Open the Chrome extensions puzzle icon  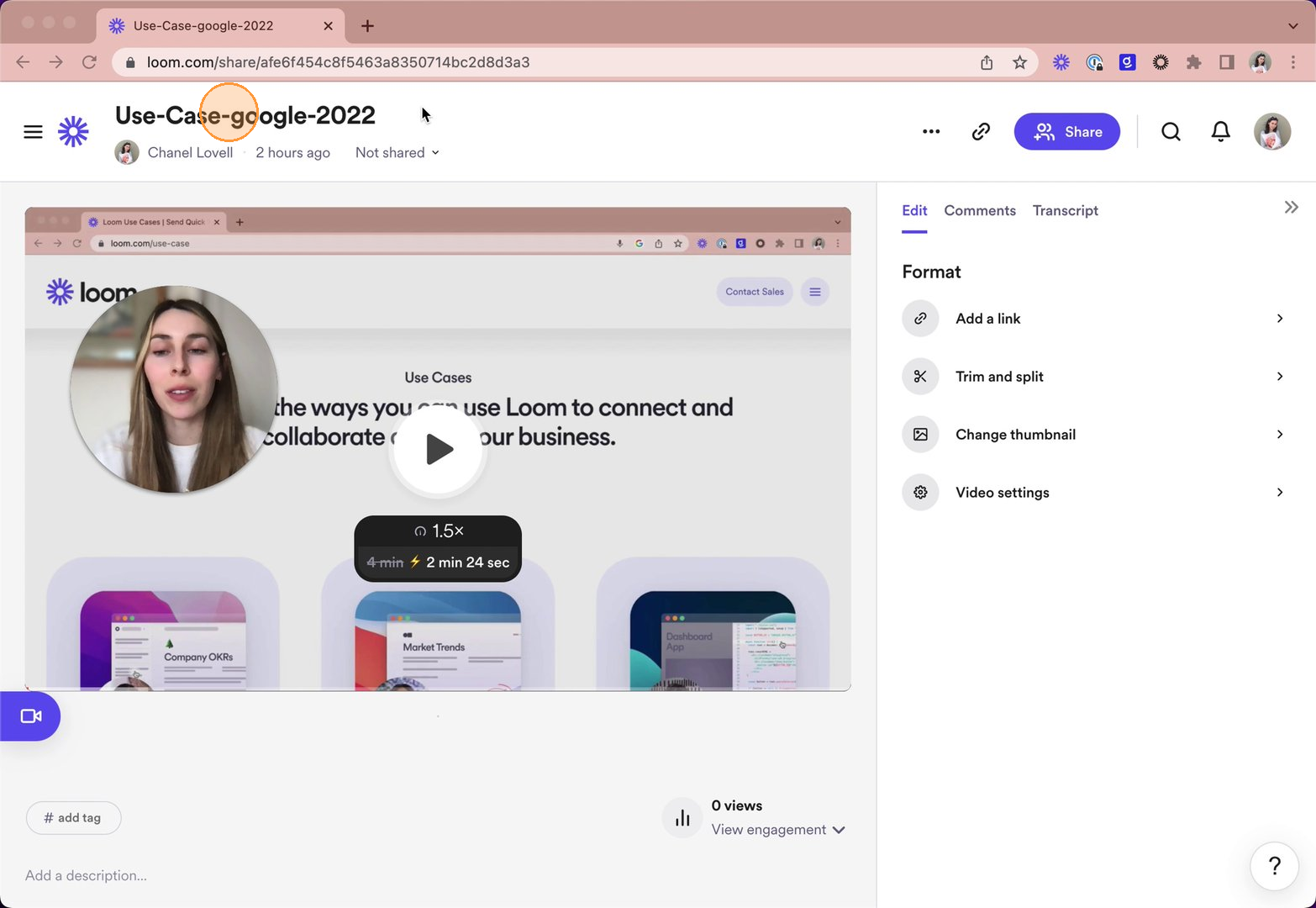coord(1193,62)
